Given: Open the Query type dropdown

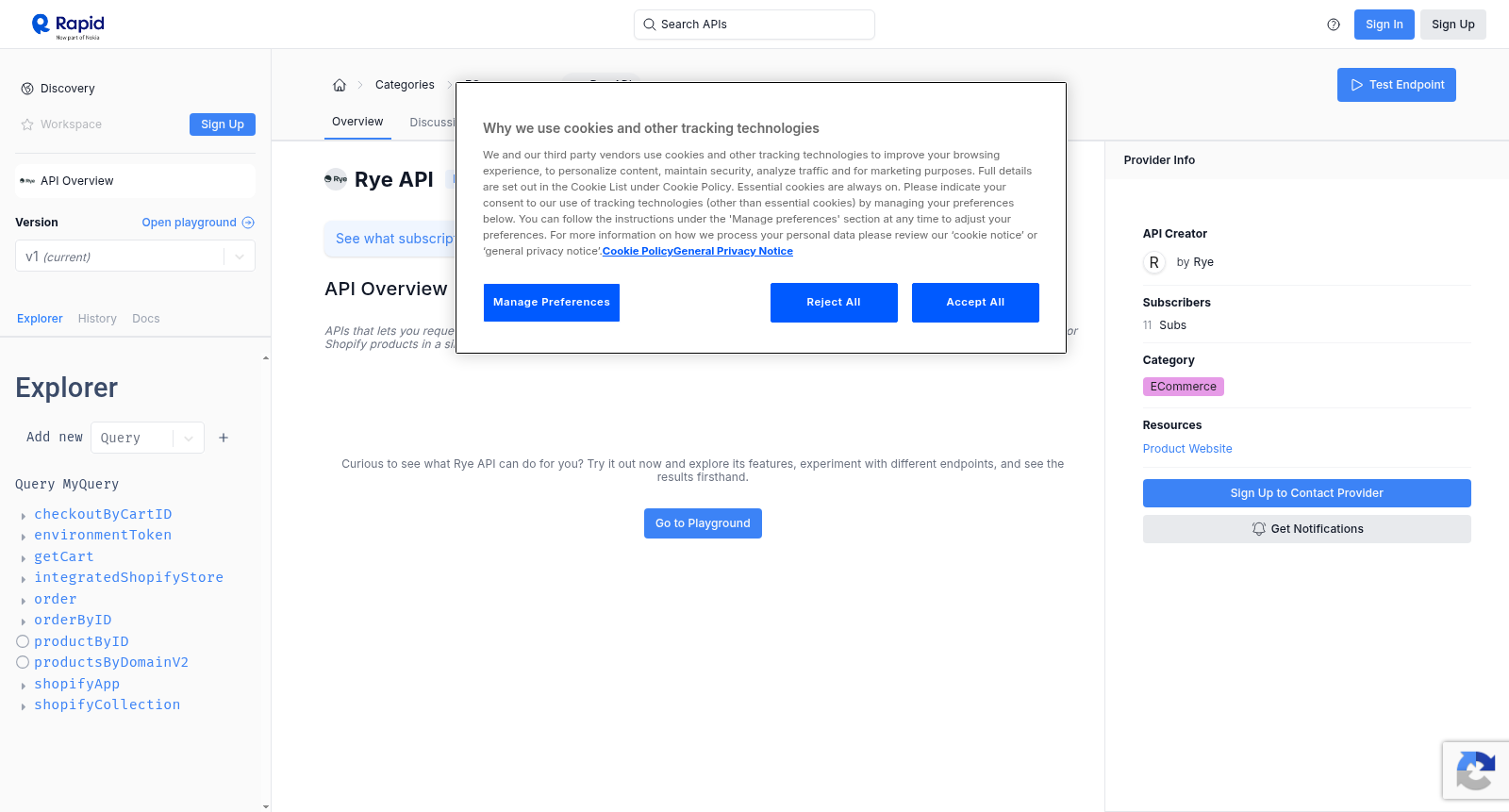Looking at the screenshot, I should (x=147, y=438).
